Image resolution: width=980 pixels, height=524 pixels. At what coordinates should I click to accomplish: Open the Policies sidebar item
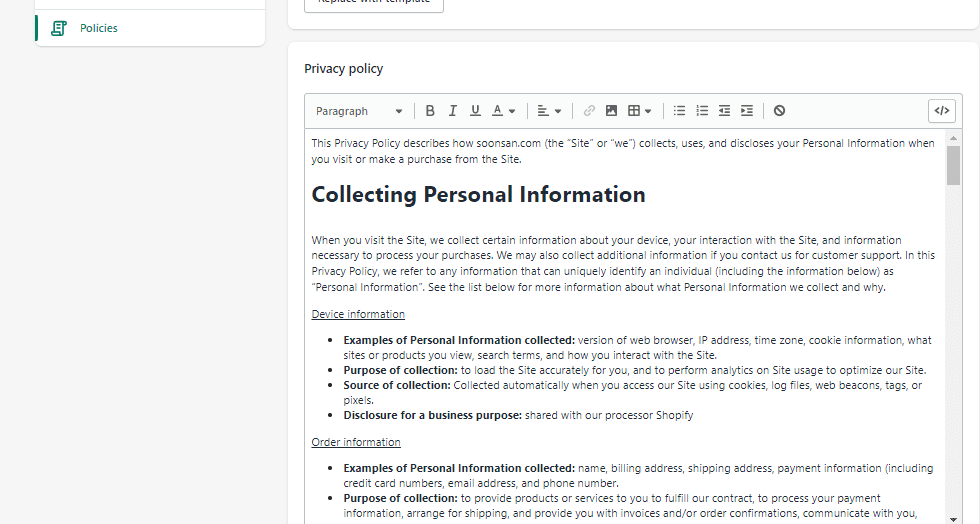coord(150,28)
